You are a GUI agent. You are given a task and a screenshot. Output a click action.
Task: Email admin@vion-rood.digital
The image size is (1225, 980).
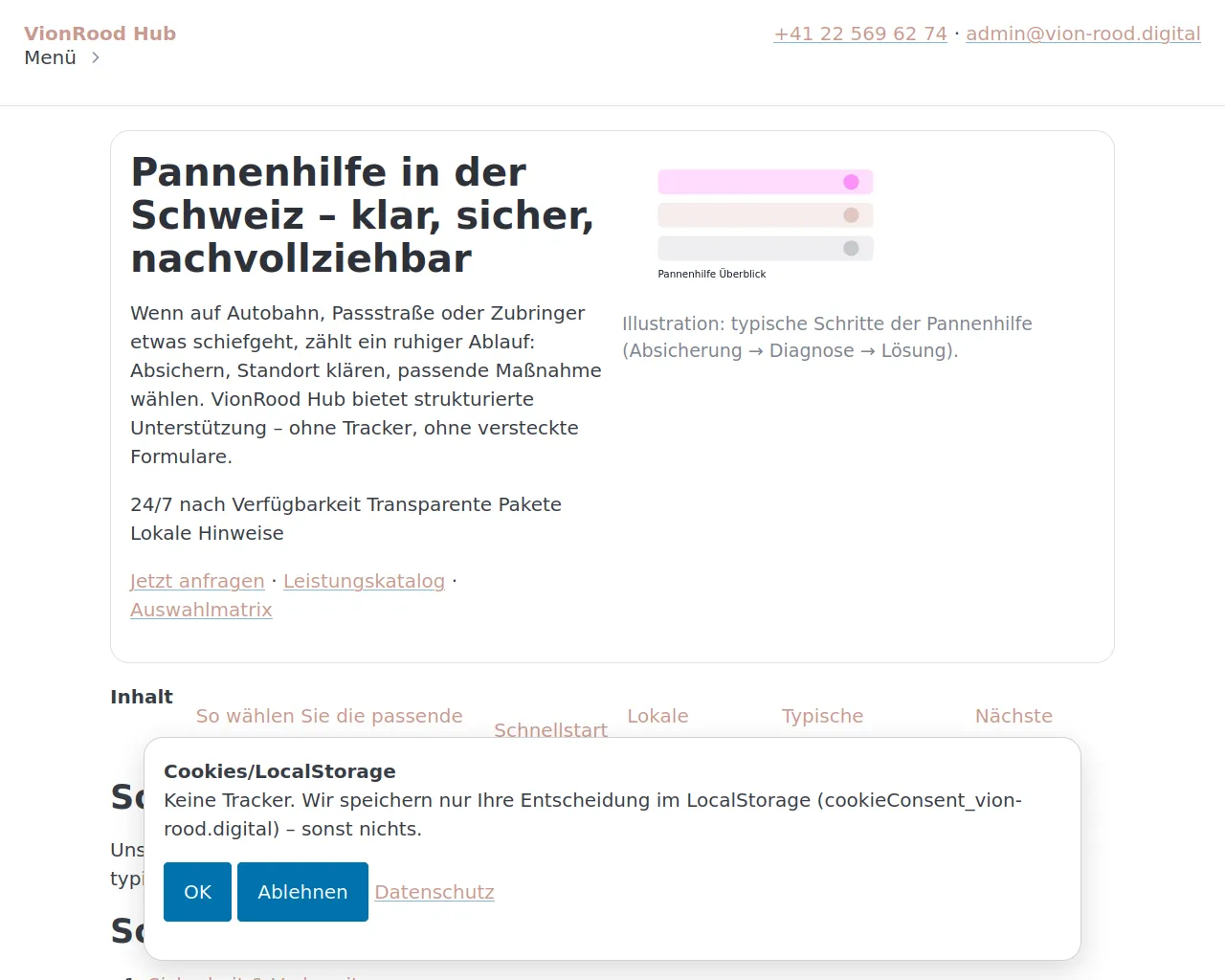tap(1083, 33)
